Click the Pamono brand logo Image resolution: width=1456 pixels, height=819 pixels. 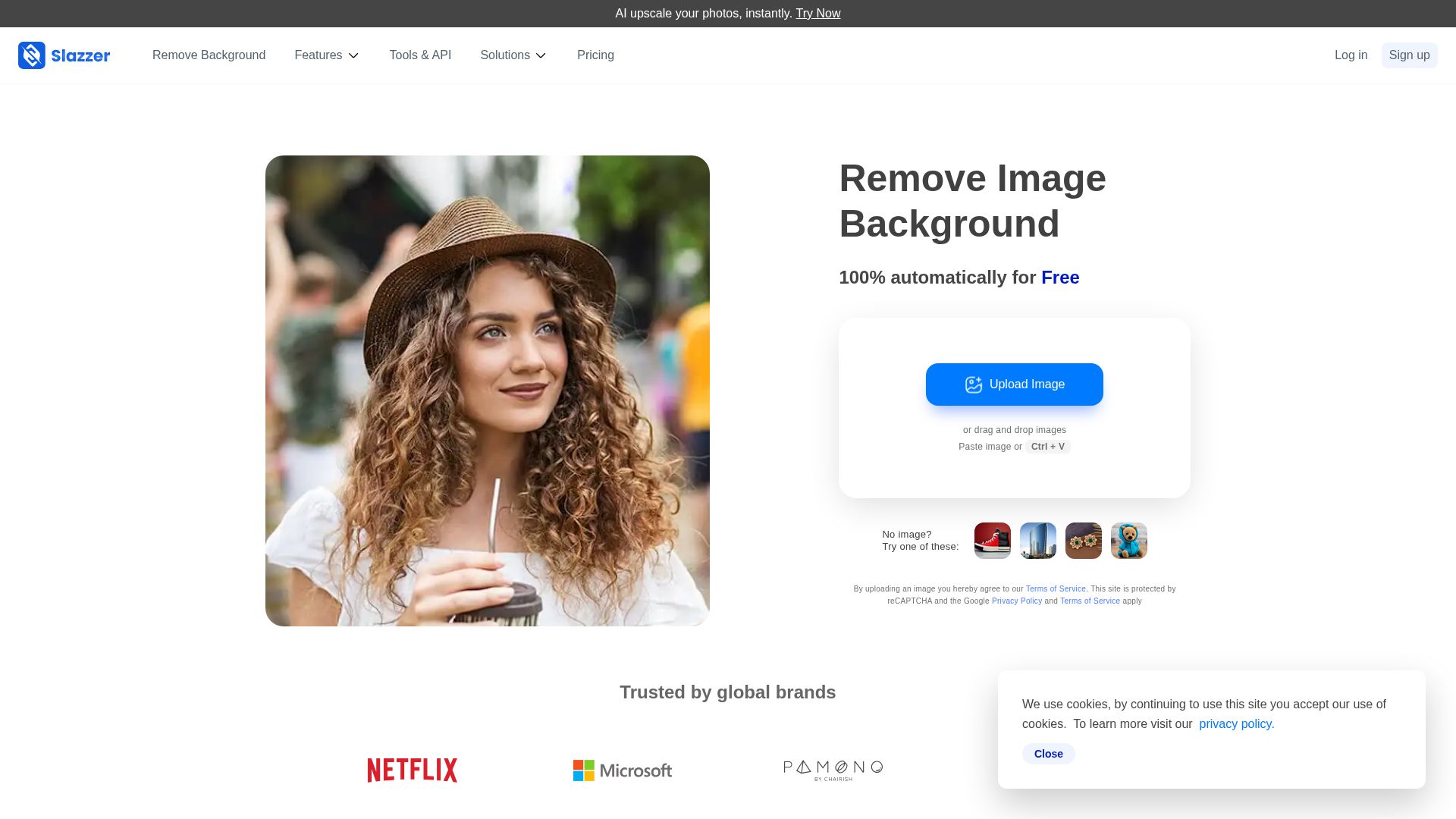(x=833, y=770)
